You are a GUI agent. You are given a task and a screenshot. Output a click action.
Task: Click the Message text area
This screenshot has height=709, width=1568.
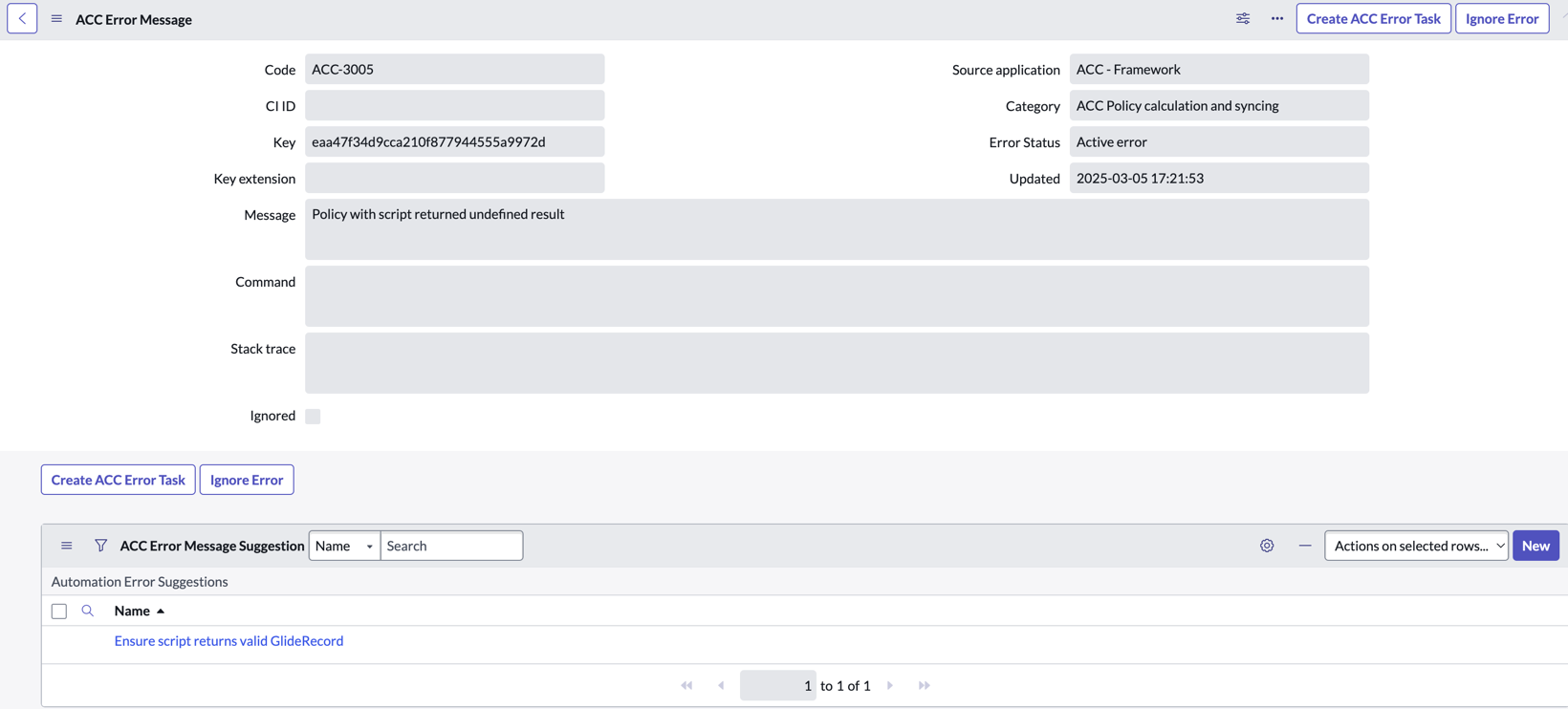coord(837,229)
